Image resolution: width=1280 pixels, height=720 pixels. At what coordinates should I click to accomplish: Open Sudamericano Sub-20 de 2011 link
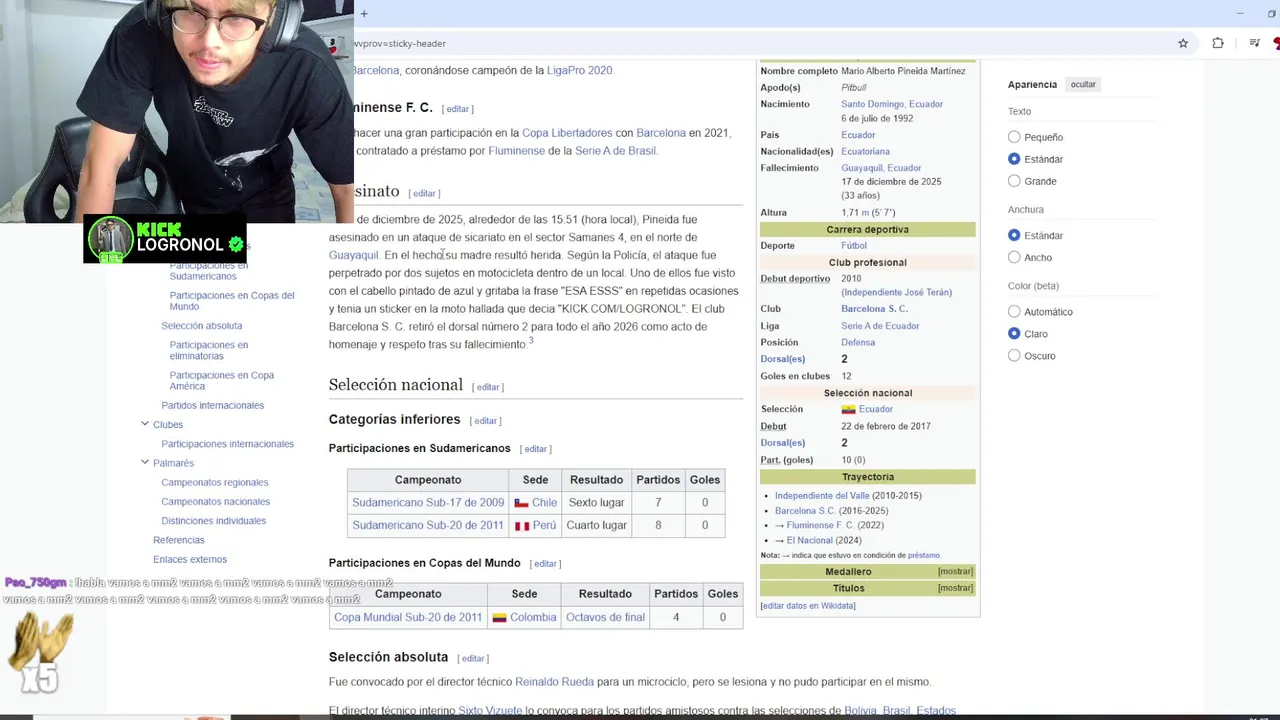tap(428, 526)
